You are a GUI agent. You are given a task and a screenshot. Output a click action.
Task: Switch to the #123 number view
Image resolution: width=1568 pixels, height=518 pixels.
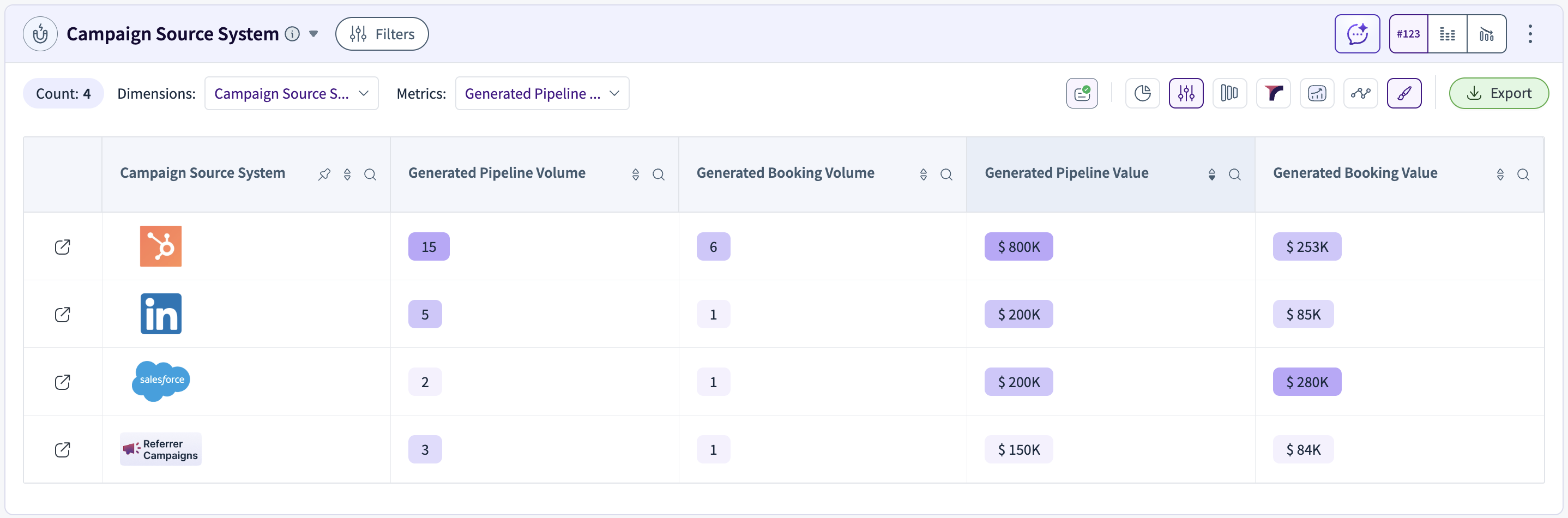coord(1408,34)
